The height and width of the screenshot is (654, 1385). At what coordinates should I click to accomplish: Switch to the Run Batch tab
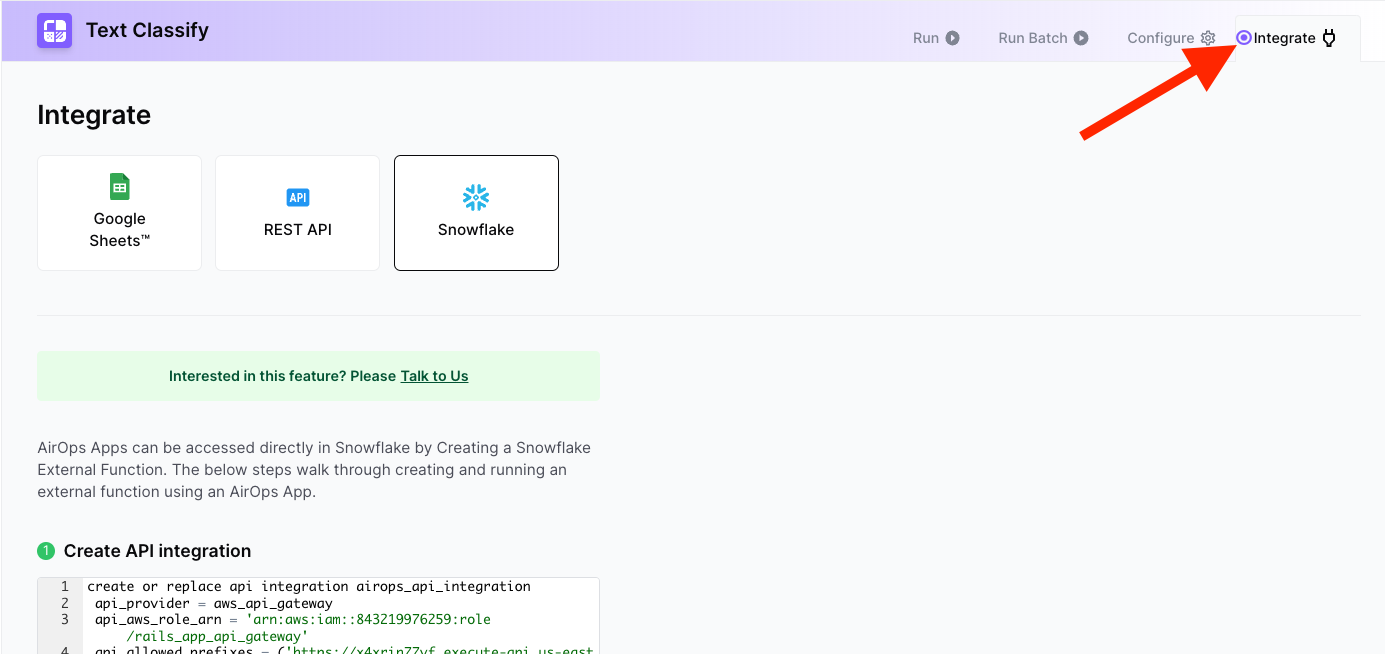click(1043, 38)
